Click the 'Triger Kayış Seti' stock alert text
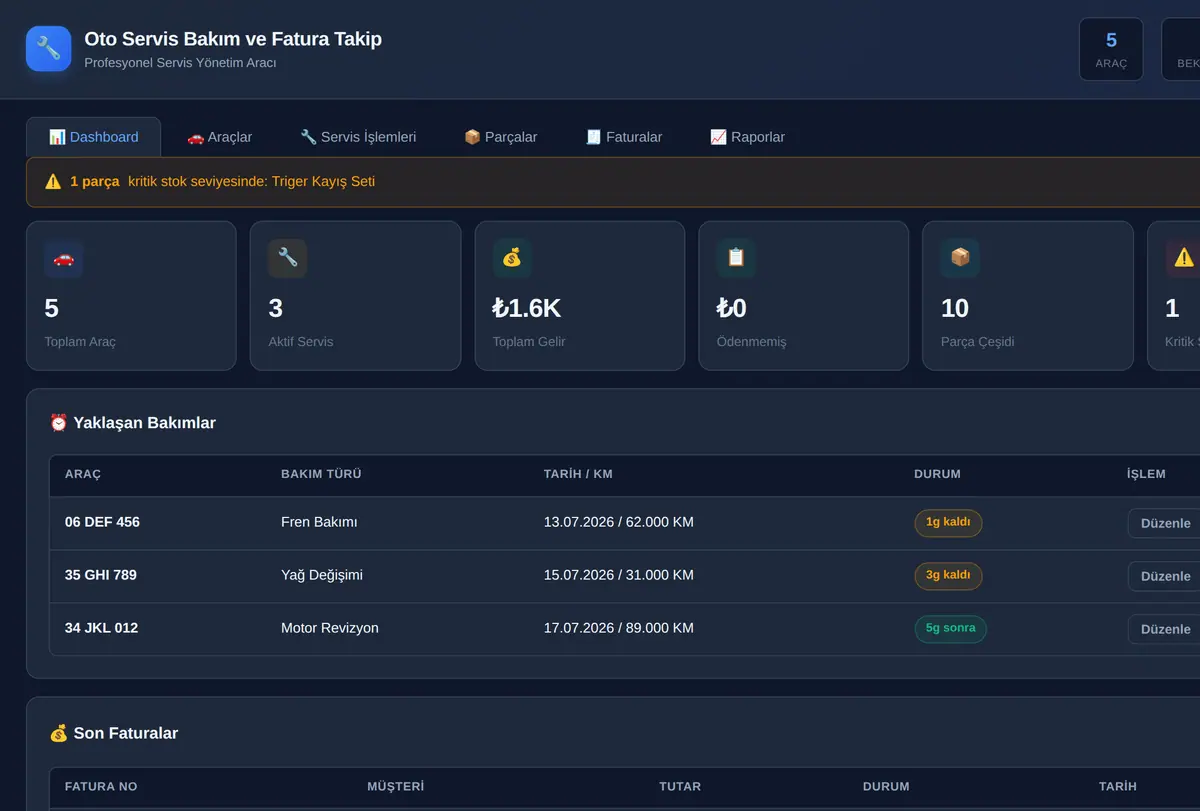This screenshot has width=1200, height=811. [324, 182]
